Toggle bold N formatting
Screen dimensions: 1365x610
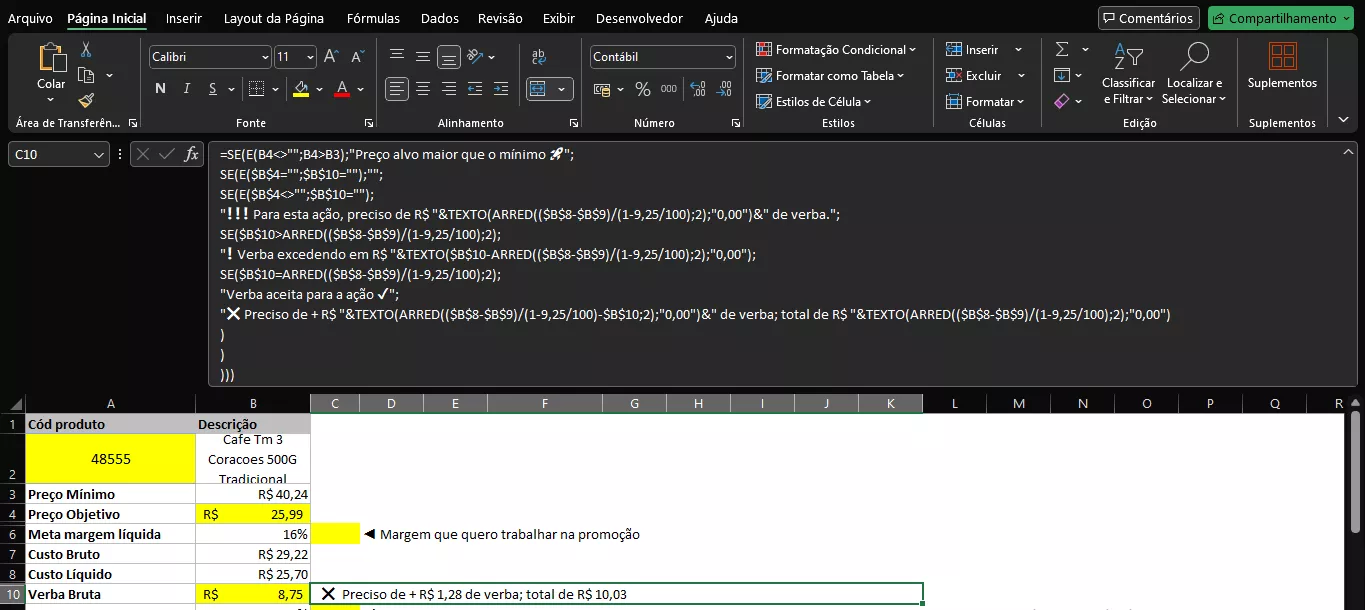tap(160, 89)
